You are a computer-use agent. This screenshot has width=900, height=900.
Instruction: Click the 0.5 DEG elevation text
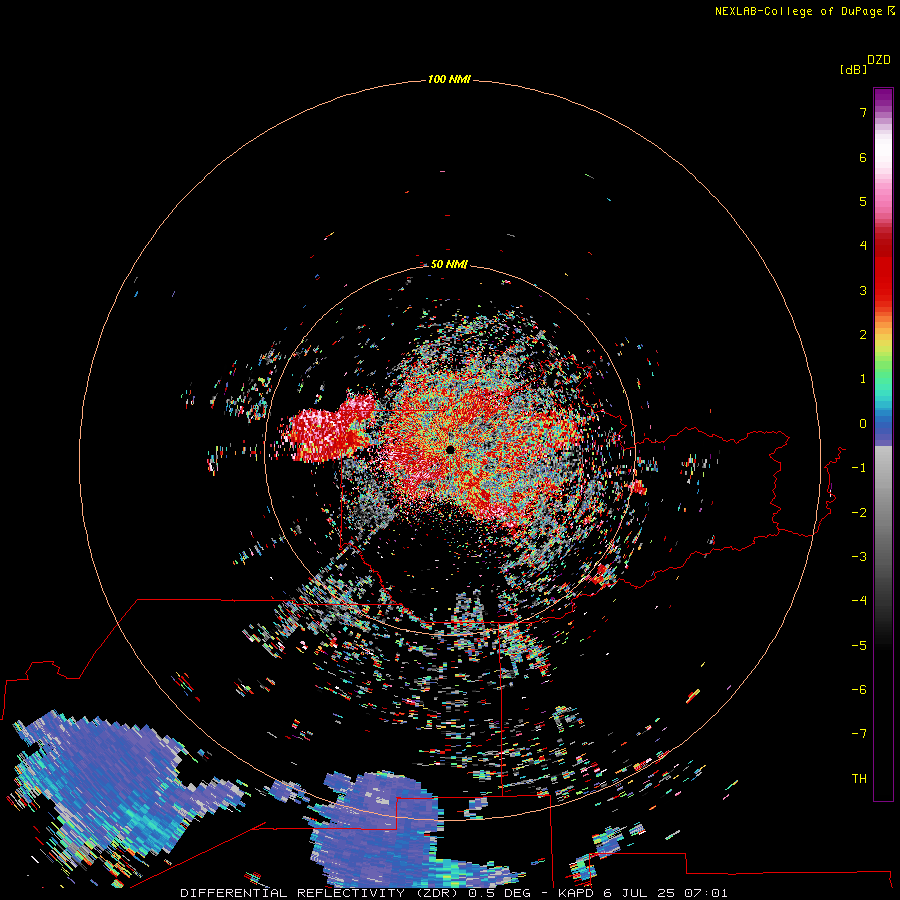(500, 893)
